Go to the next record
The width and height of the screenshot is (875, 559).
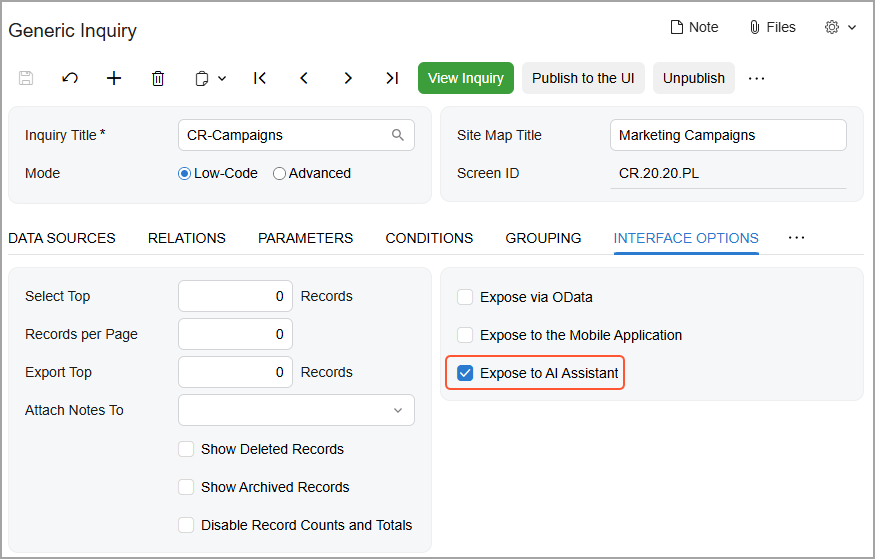point(348,78)
